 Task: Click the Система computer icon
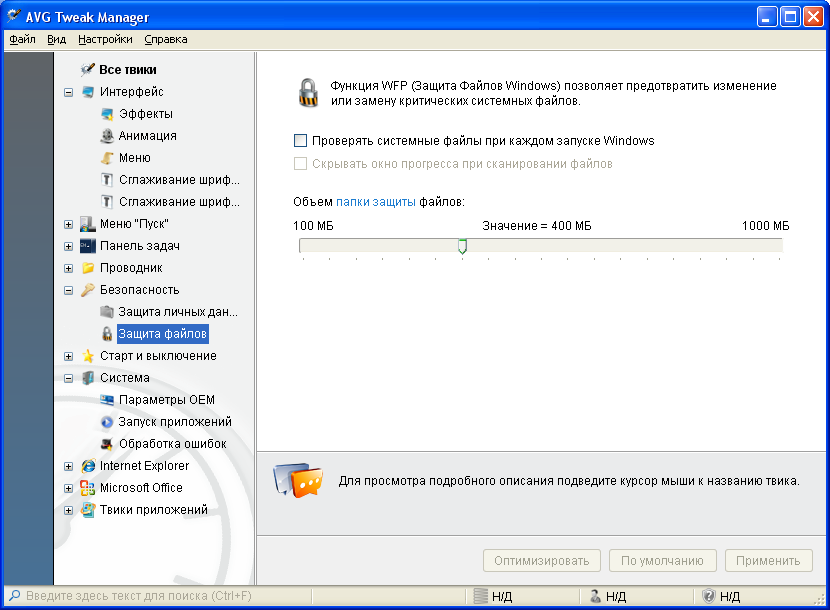point(88,378)
